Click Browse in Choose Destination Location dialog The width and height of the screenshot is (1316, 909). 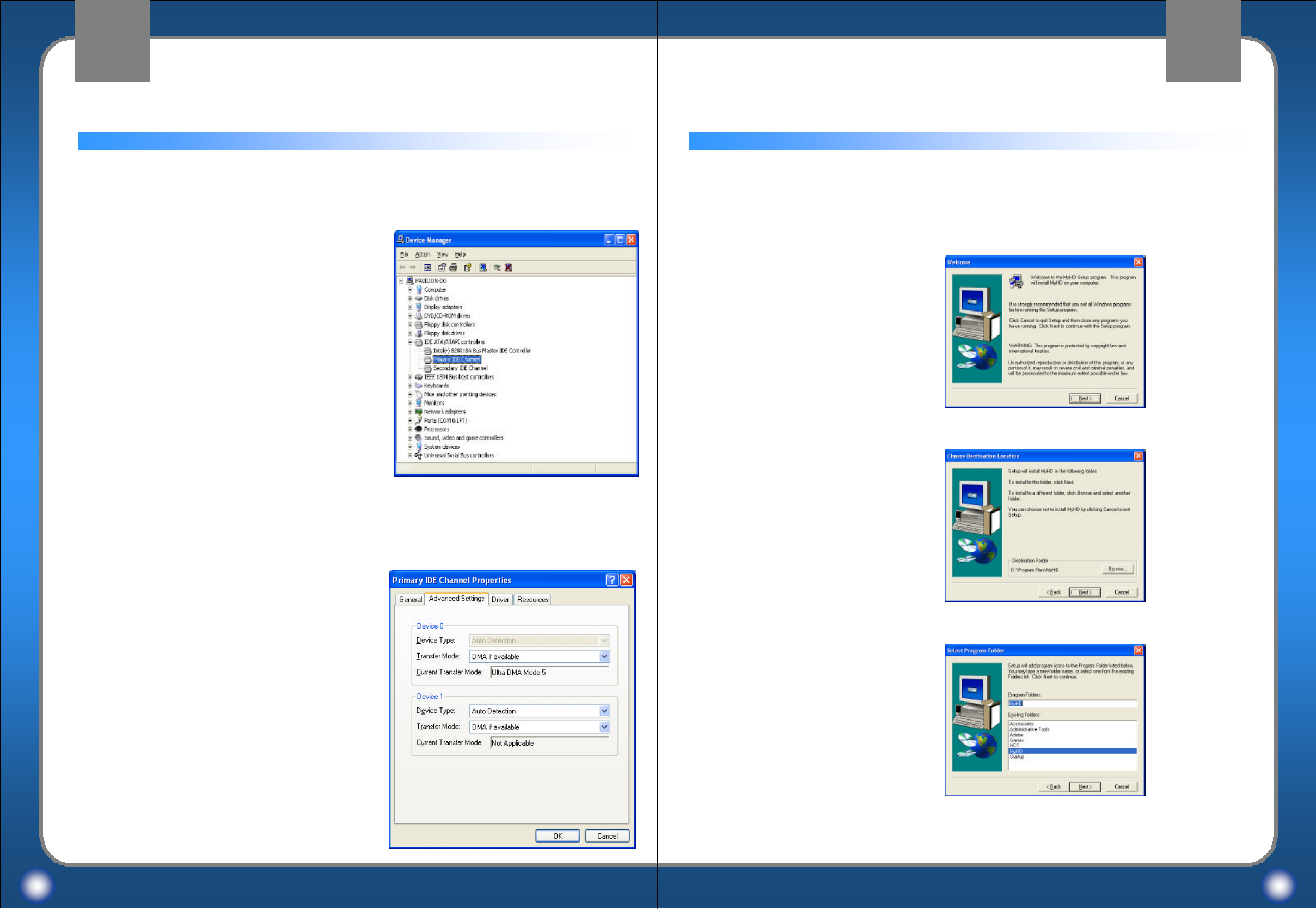[x=1117, y=569]
